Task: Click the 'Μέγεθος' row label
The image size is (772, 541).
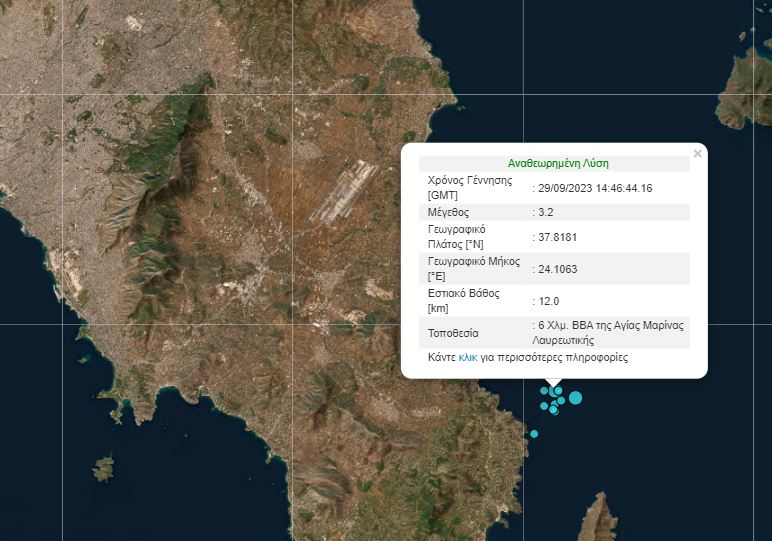Action: pyautogui.click(x=448, y=213)
